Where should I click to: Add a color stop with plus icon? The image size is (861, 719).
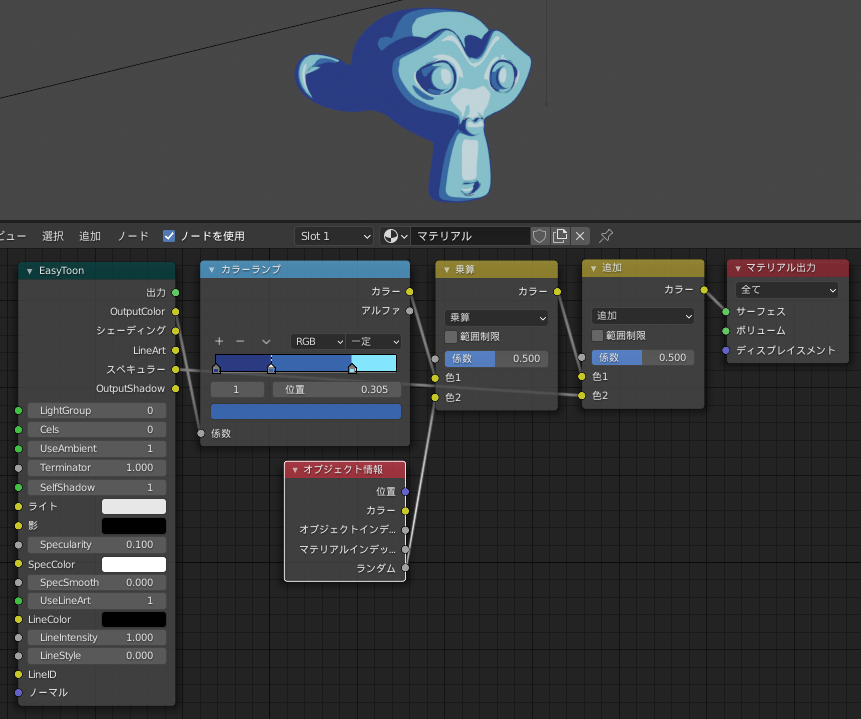point(219,341)
